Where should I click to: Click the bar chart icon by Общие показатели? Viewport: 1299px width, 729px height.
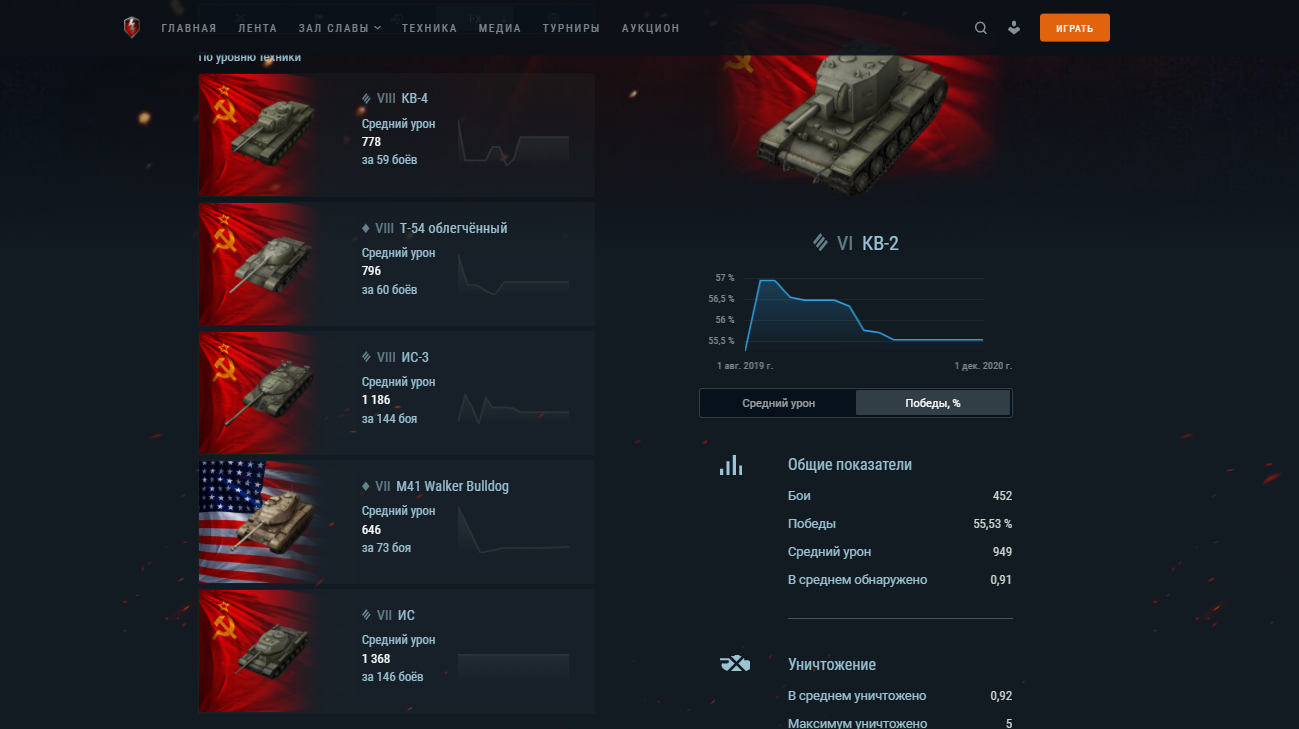point(731,465)
